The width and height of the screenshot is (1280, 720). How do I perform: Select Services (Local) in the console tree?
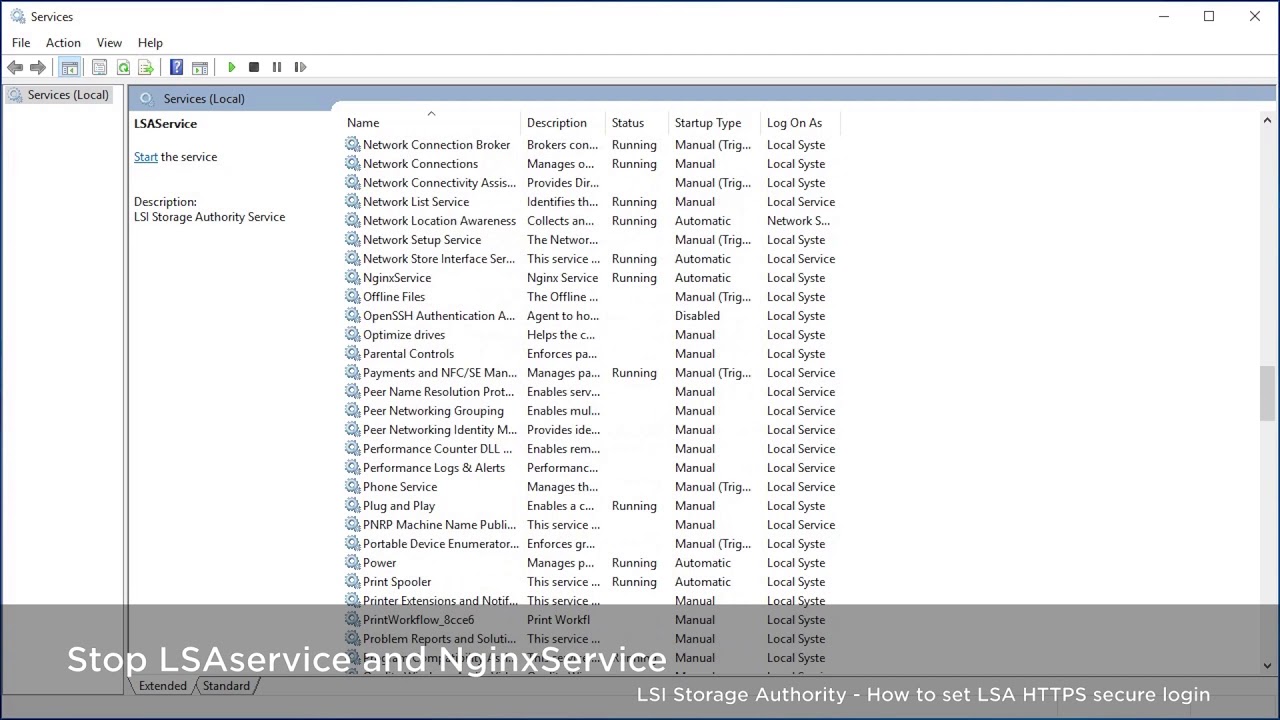68,95
